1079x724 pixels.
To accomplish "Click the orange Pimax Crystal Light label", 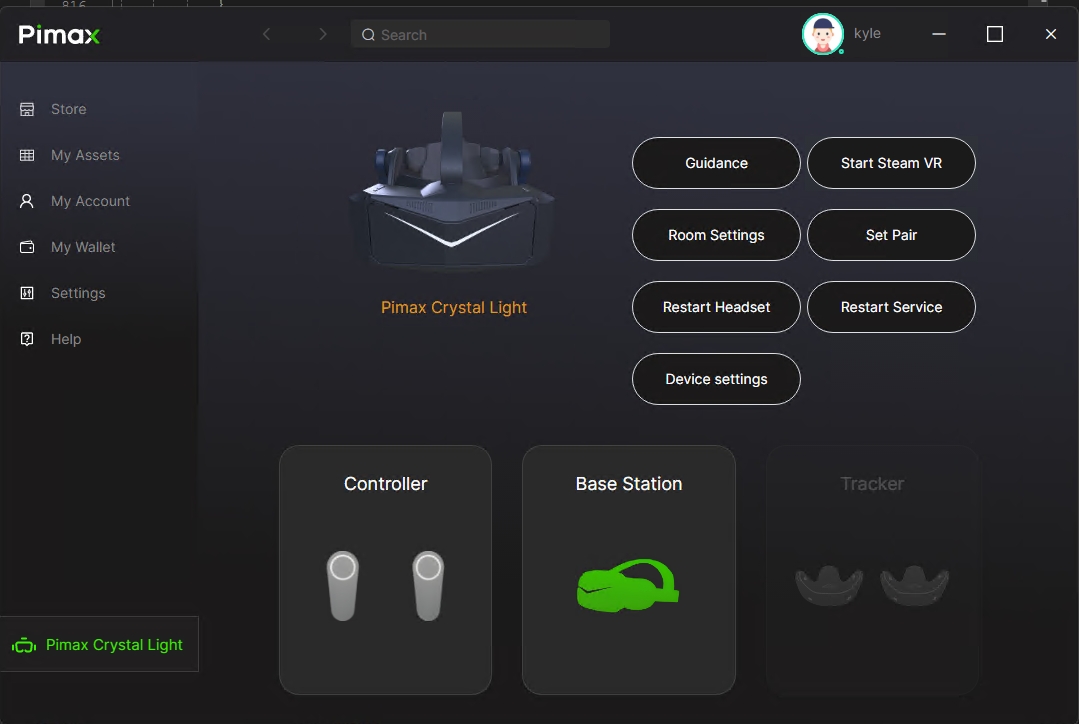I will (453, 308).
